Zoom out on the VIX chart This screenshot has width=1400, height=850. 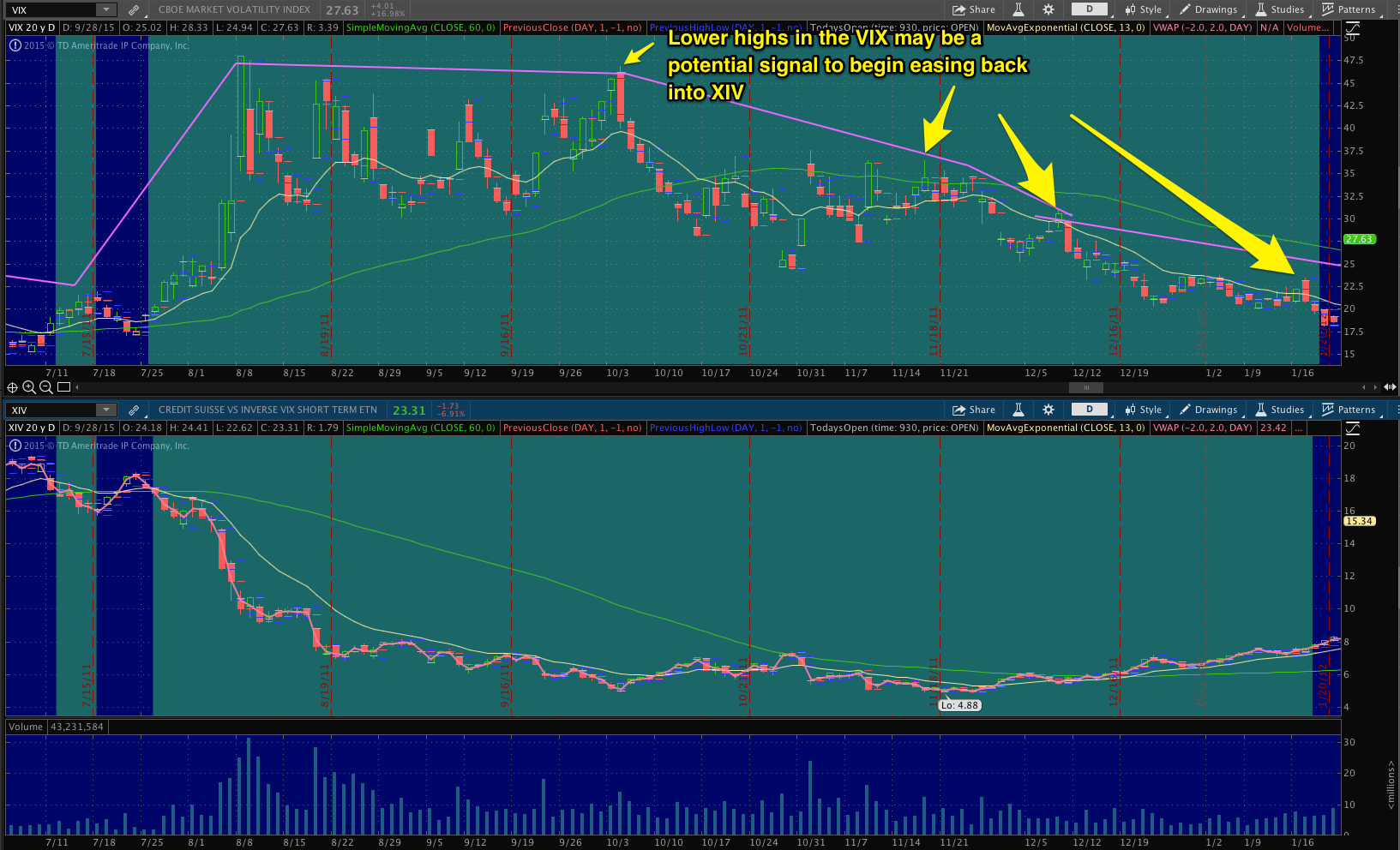[x=46, y=387]
